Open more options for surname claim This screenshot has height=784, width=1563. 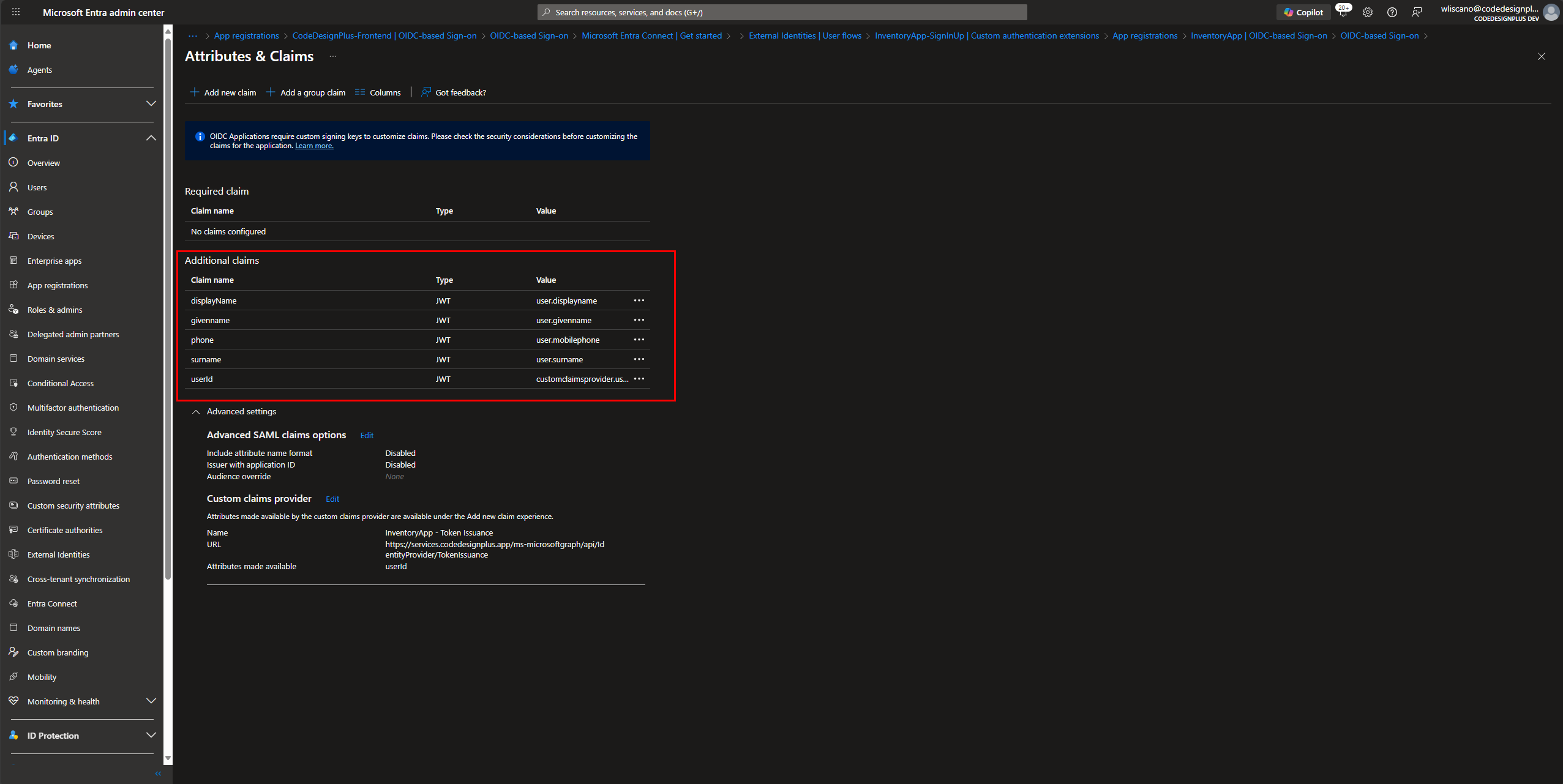pos(639,359)
